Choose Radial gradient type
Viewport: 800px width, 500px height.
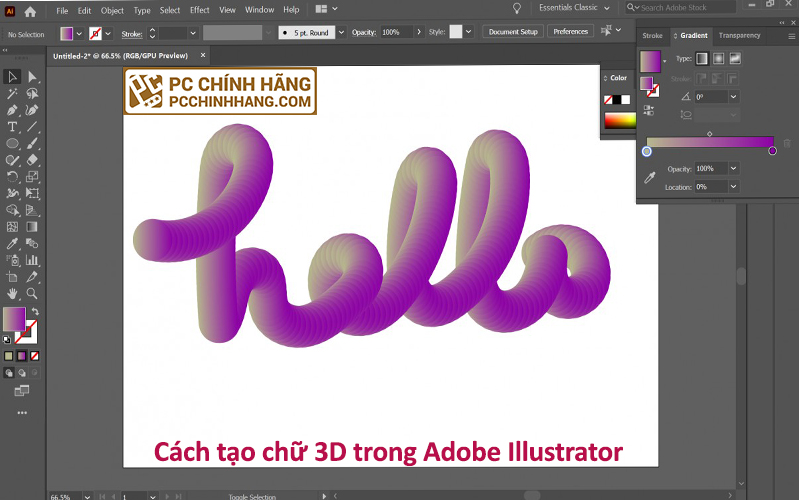(x=718, y=59)
